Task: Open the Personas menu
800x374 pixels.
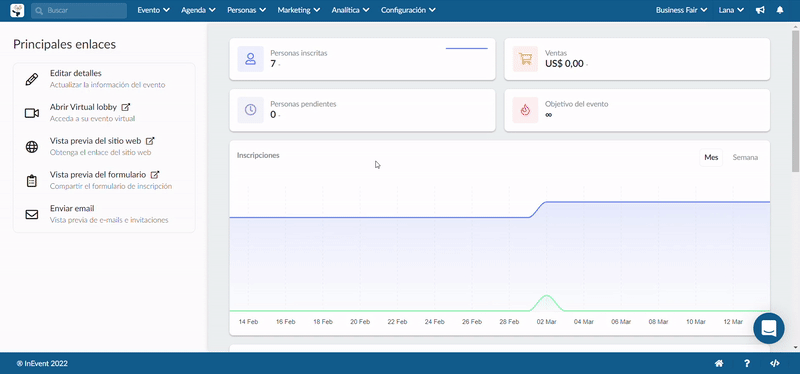Action: (x=246, y=10)
